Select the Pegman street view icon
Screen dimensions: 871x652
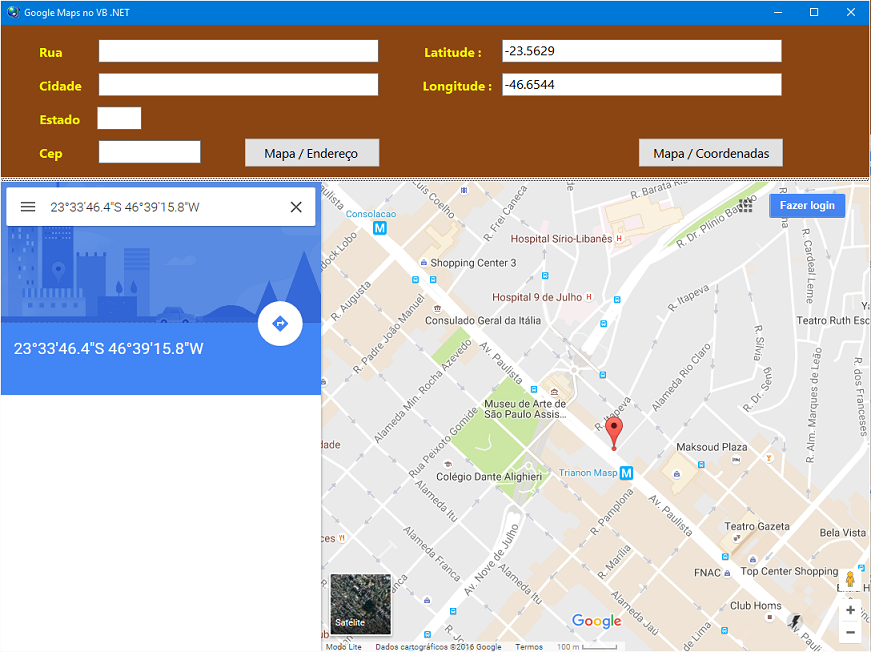click(850, 579)
